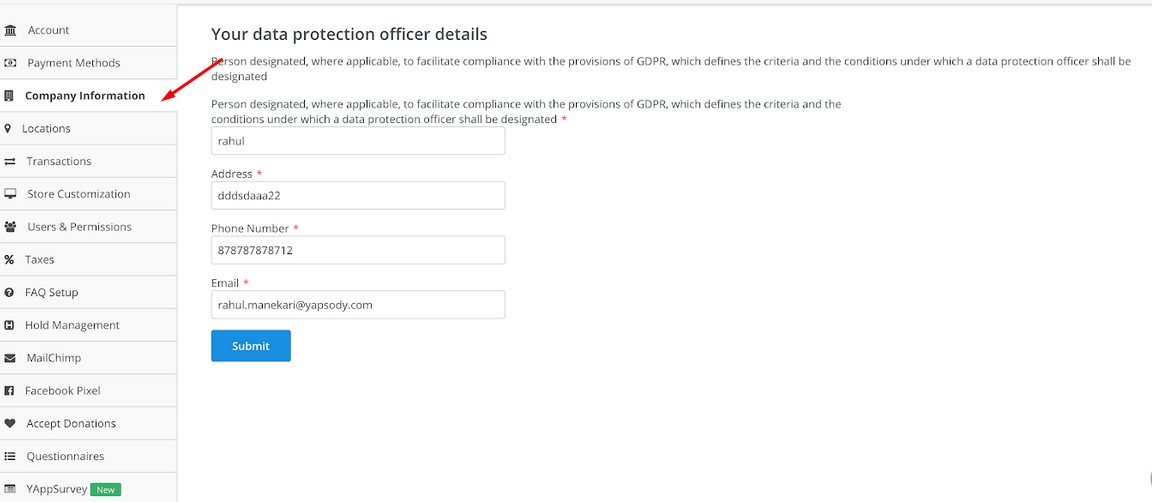Click the Locations map pin icon

click(x=8, y=129)
